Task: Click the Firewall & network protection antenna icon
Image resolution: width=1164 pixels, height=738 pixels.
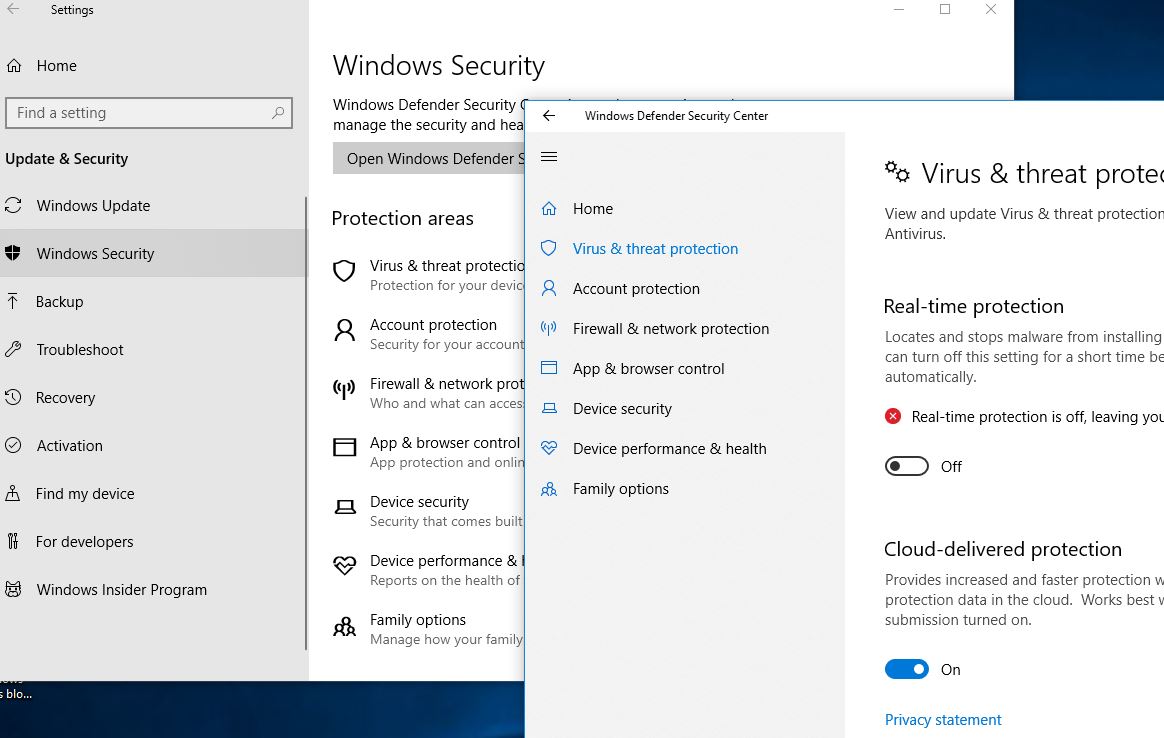Action: (x=548, y=328)
